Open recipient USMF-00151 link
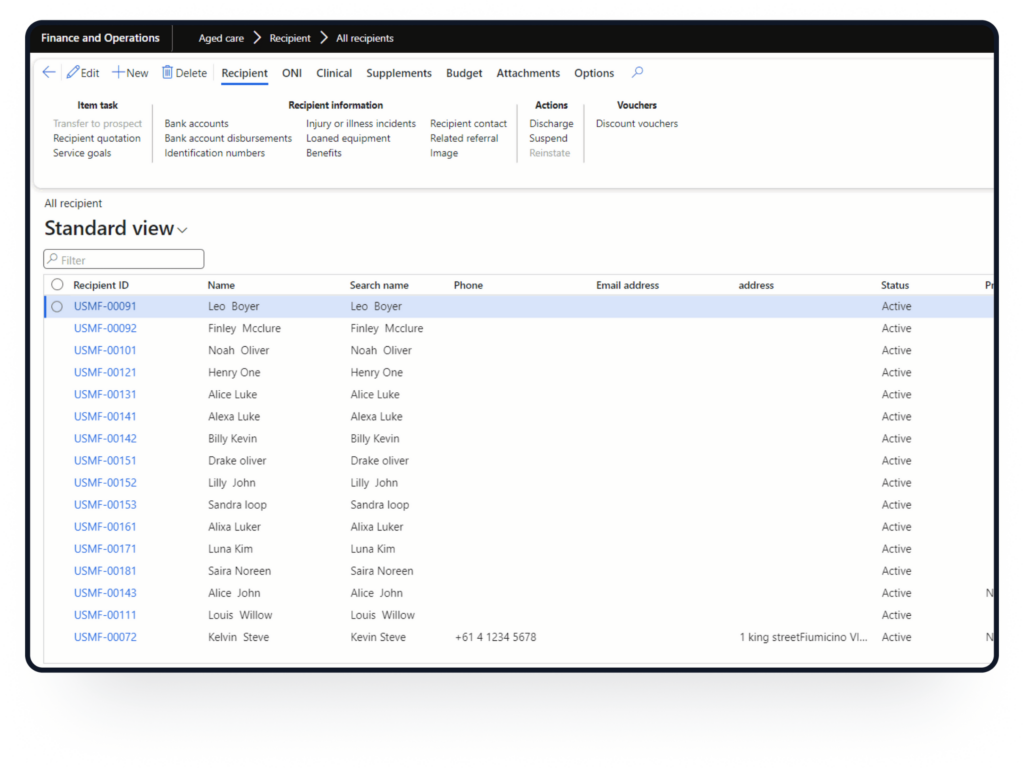 tap(105, 460)
